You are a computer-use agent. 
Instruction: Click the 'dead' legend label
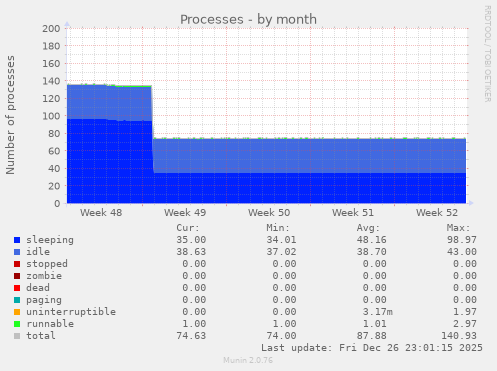point(38,288)
